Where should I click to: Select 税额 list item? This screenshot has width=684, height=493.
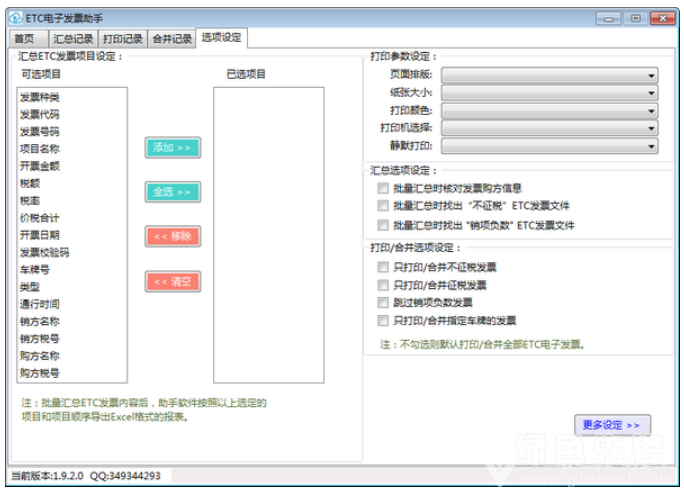(30, 183)
